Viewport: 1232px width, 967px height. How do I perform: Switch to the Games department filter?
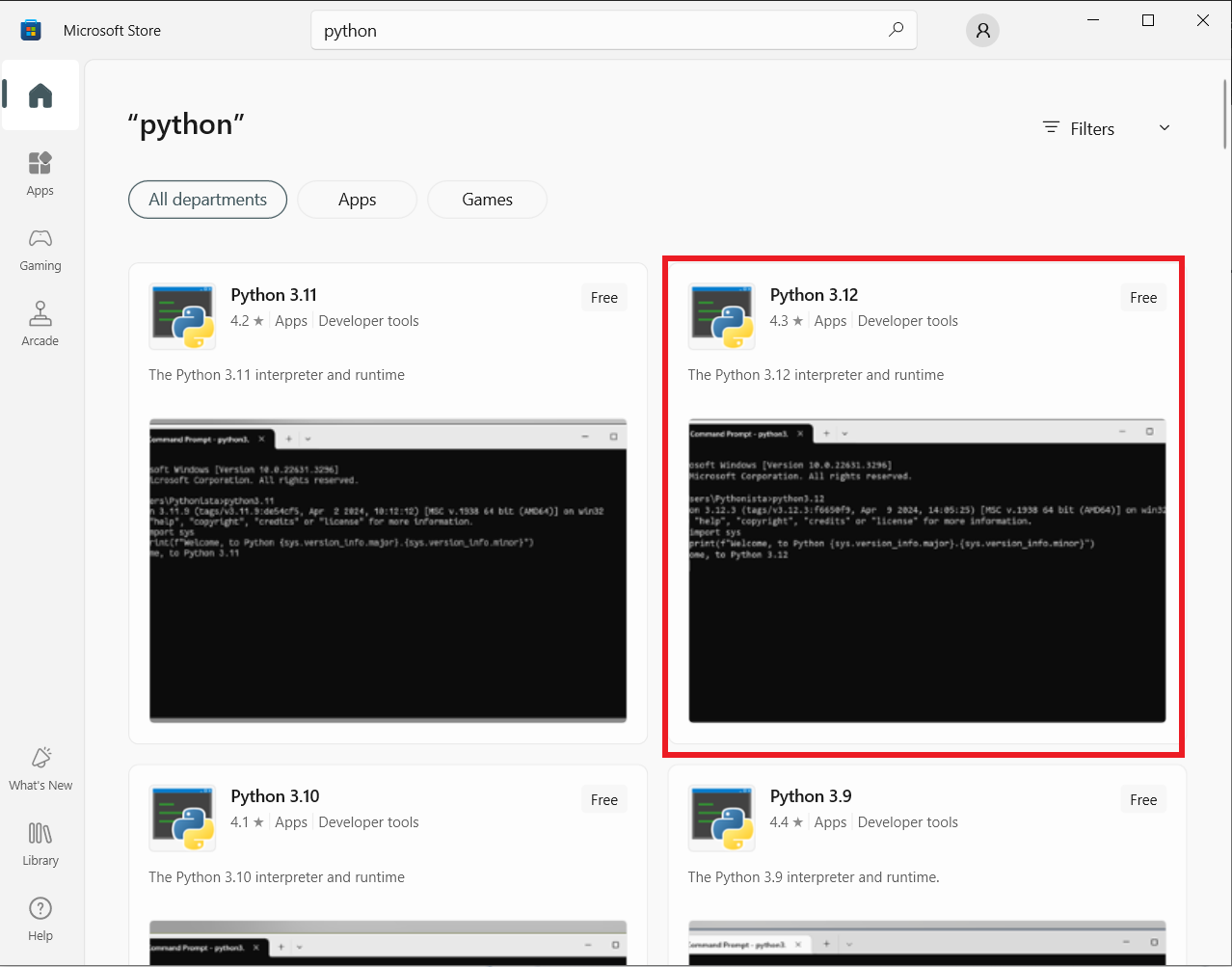click(487, 200)
